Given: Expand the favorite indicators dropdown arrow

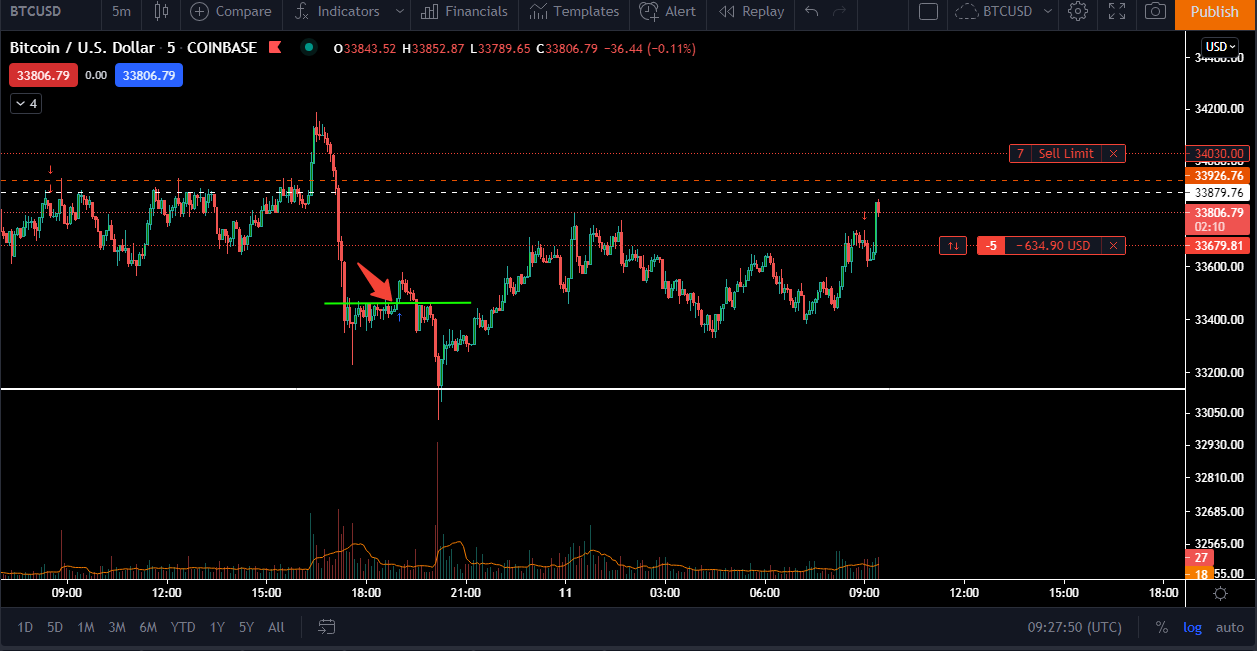Looking at the screenshot, I should (400, 12).
